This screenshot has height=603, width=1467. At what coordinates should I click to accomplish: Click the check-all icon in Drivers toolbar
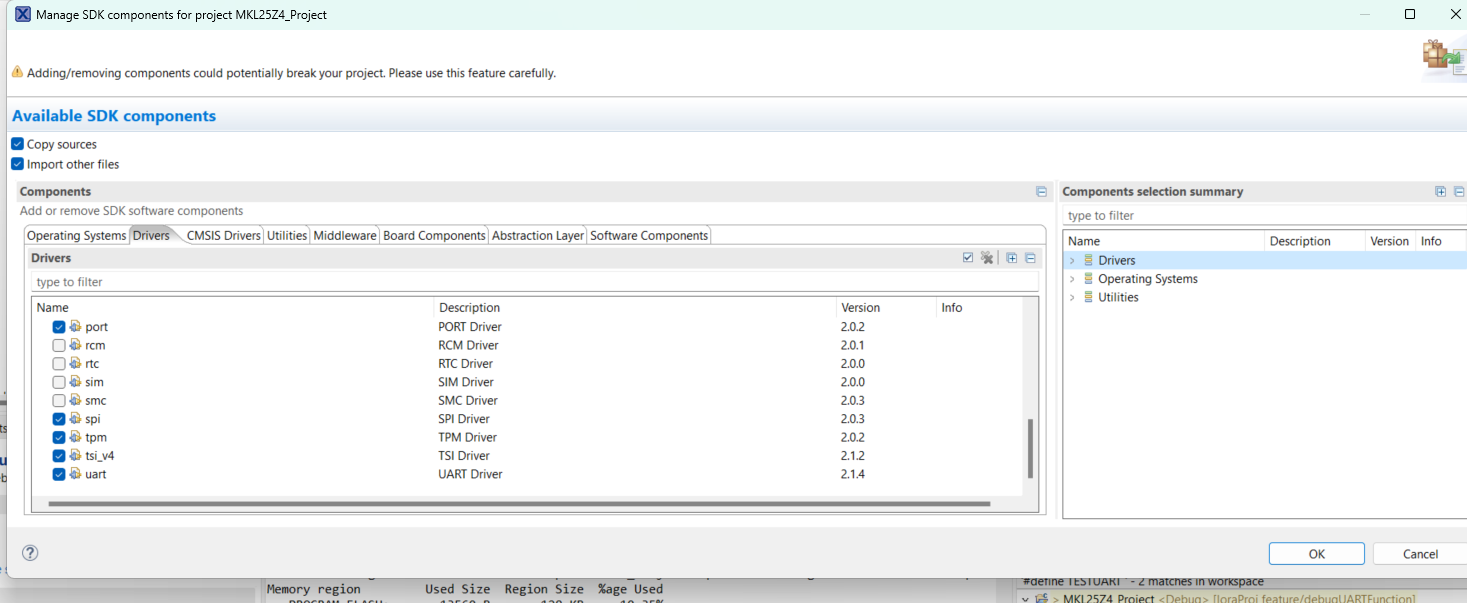click(x=968, y=258)
